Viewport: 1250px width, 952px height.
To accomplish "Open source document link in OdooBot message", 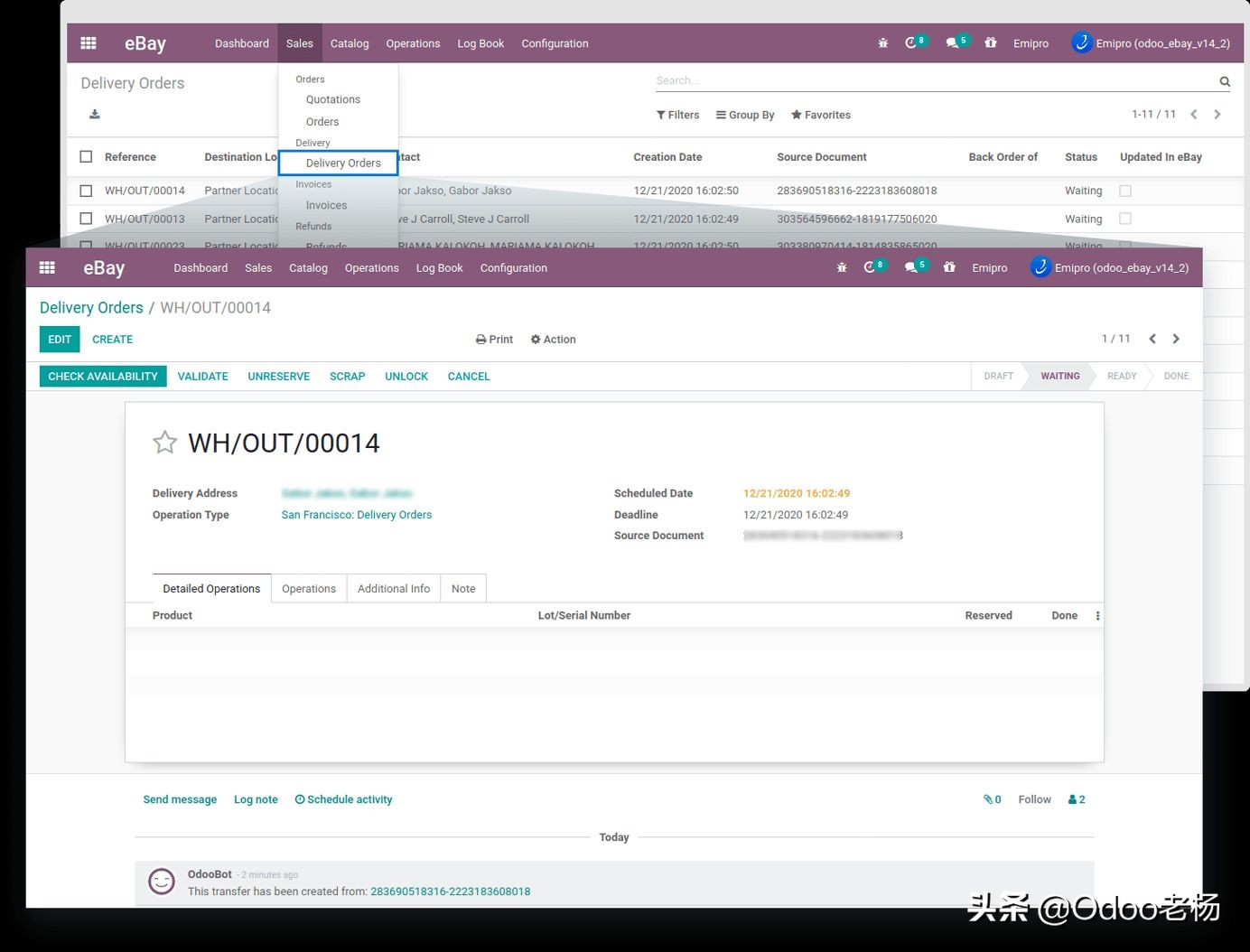I will [x=451, y=891].
